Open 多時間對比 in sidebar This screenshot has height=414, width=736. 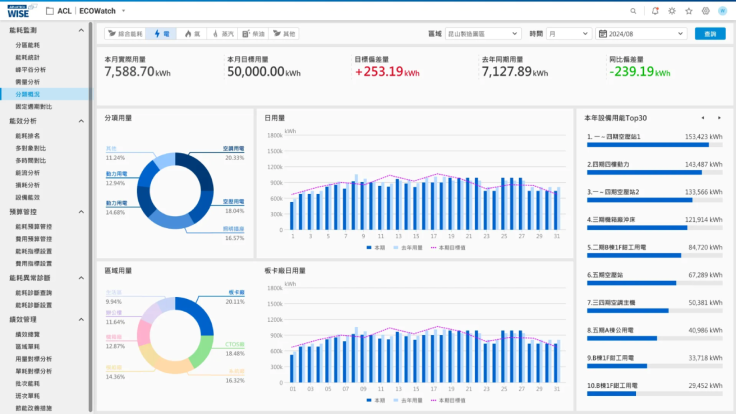pos(31,161)
